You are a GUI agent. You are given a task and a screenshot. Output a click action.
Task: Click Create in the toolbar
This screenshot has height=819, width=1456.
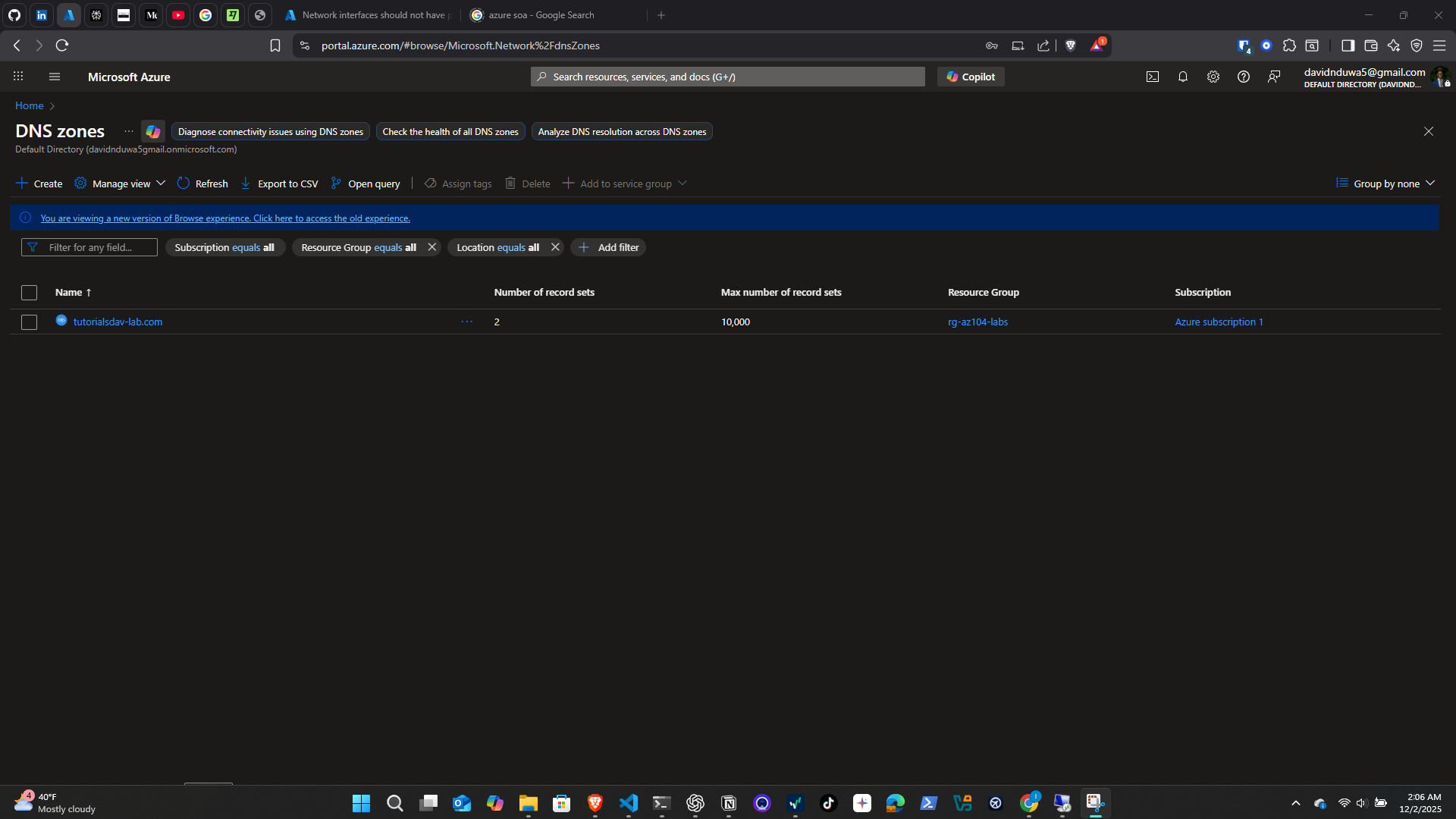pyautogui.click(x=39, y=184)
